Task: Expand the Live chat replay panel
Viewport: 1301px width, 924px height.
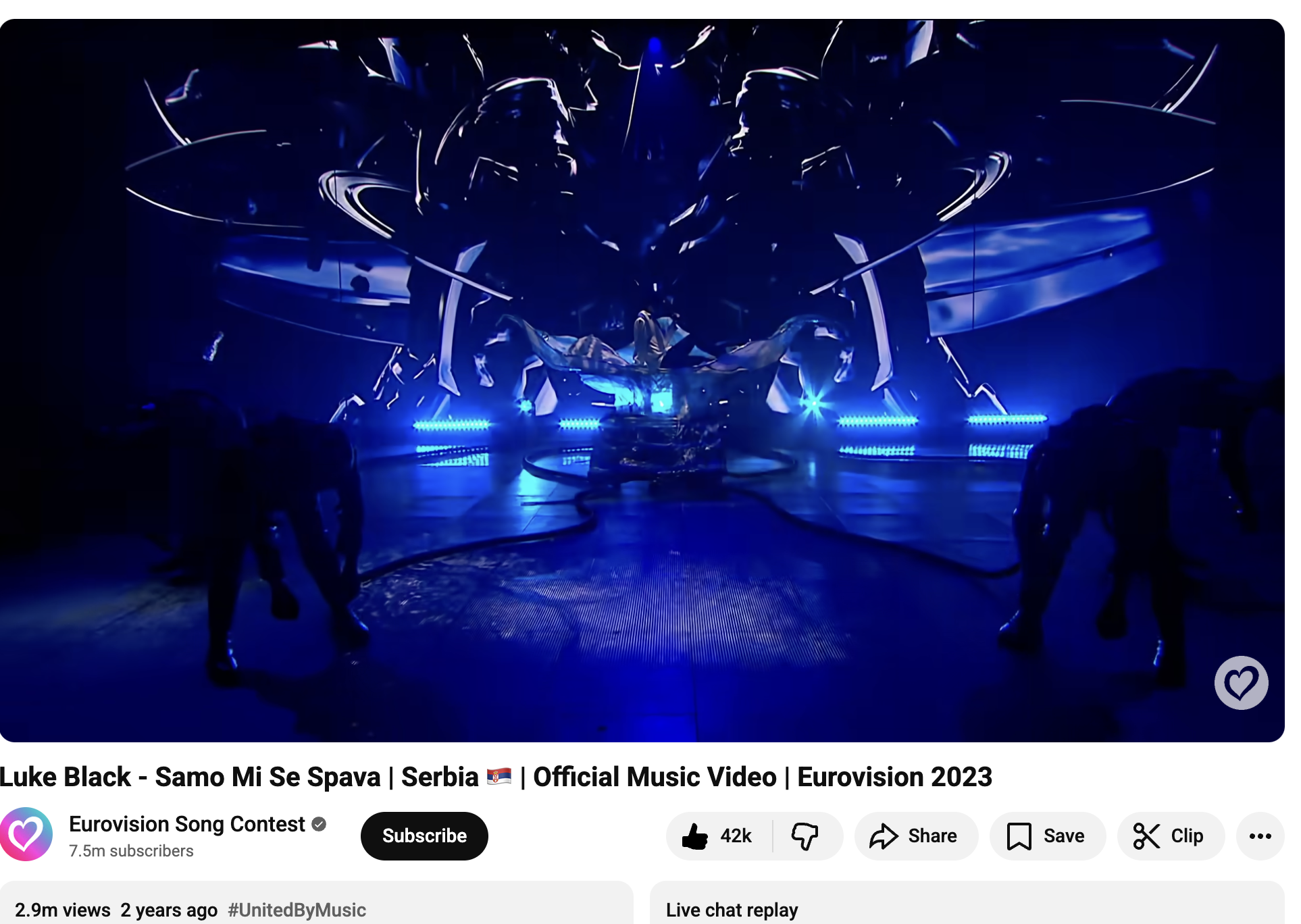Action: [x=967, y=903]
